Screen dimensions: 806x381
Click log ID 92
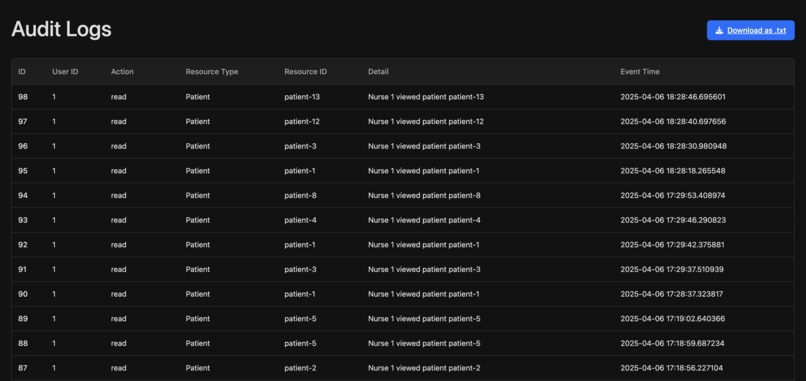(23, 245)
